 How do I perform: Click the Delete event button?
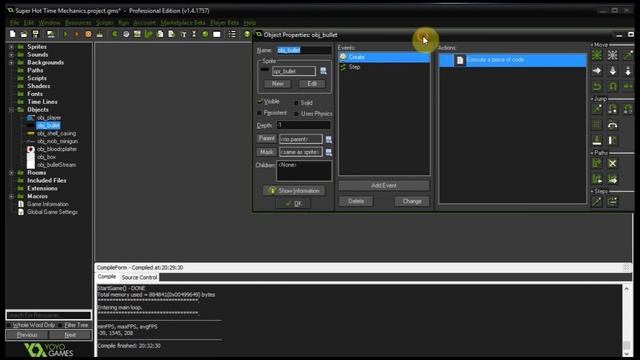356,201
